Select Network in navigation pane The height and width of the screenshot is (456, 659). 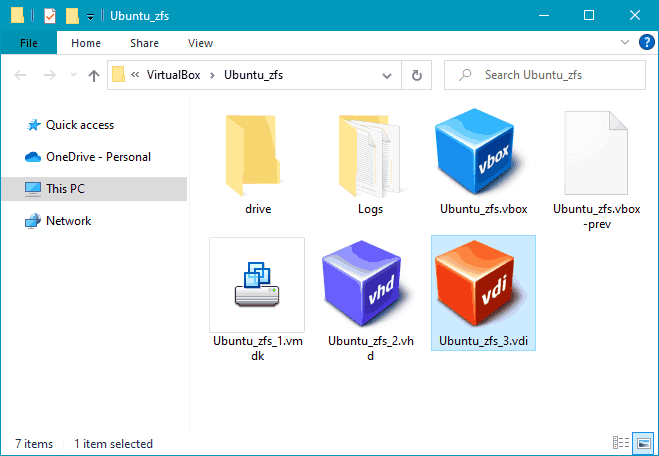69,221
